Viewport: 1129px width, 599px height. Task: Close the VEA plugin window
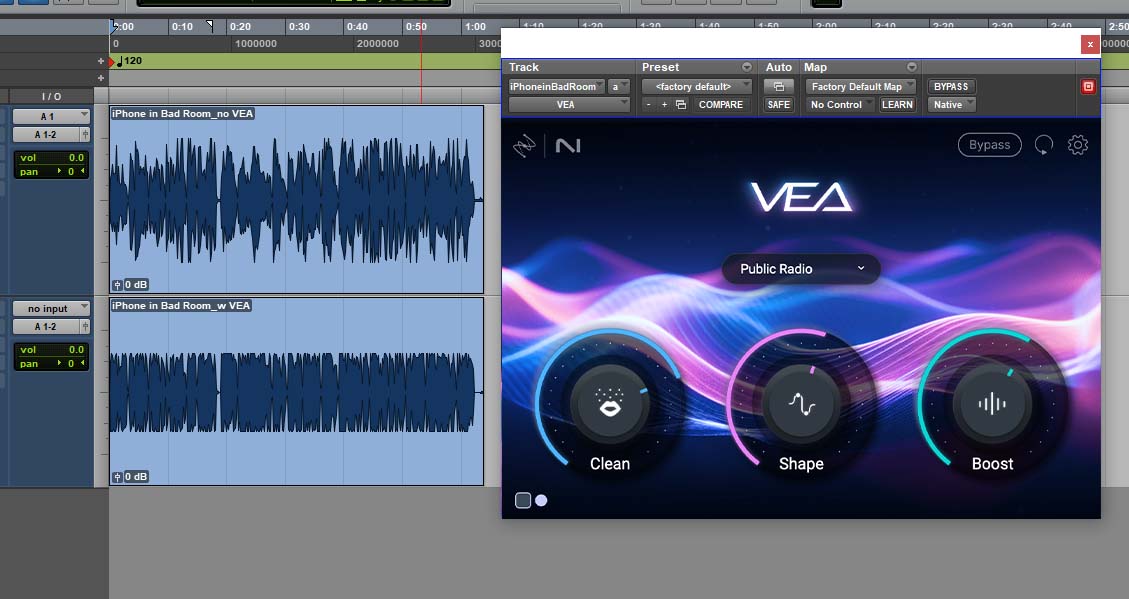[1090, 44]
